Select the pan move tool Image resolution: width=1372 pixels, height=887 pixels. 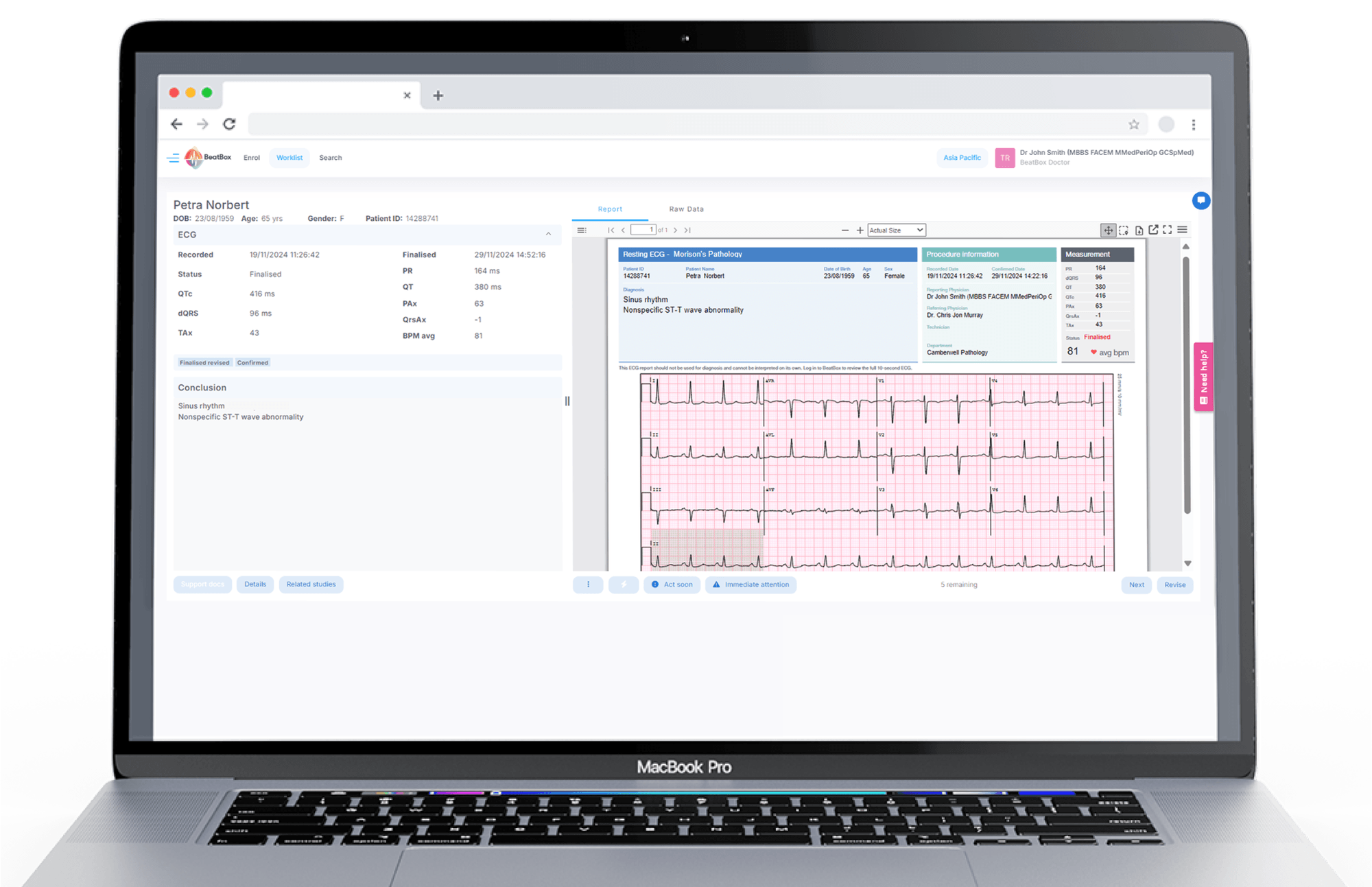[1108, 230]
